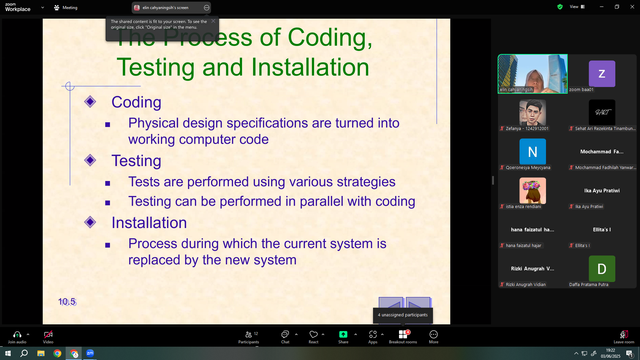Select Rizki Anugrah Vidian's participant tile

533,269
